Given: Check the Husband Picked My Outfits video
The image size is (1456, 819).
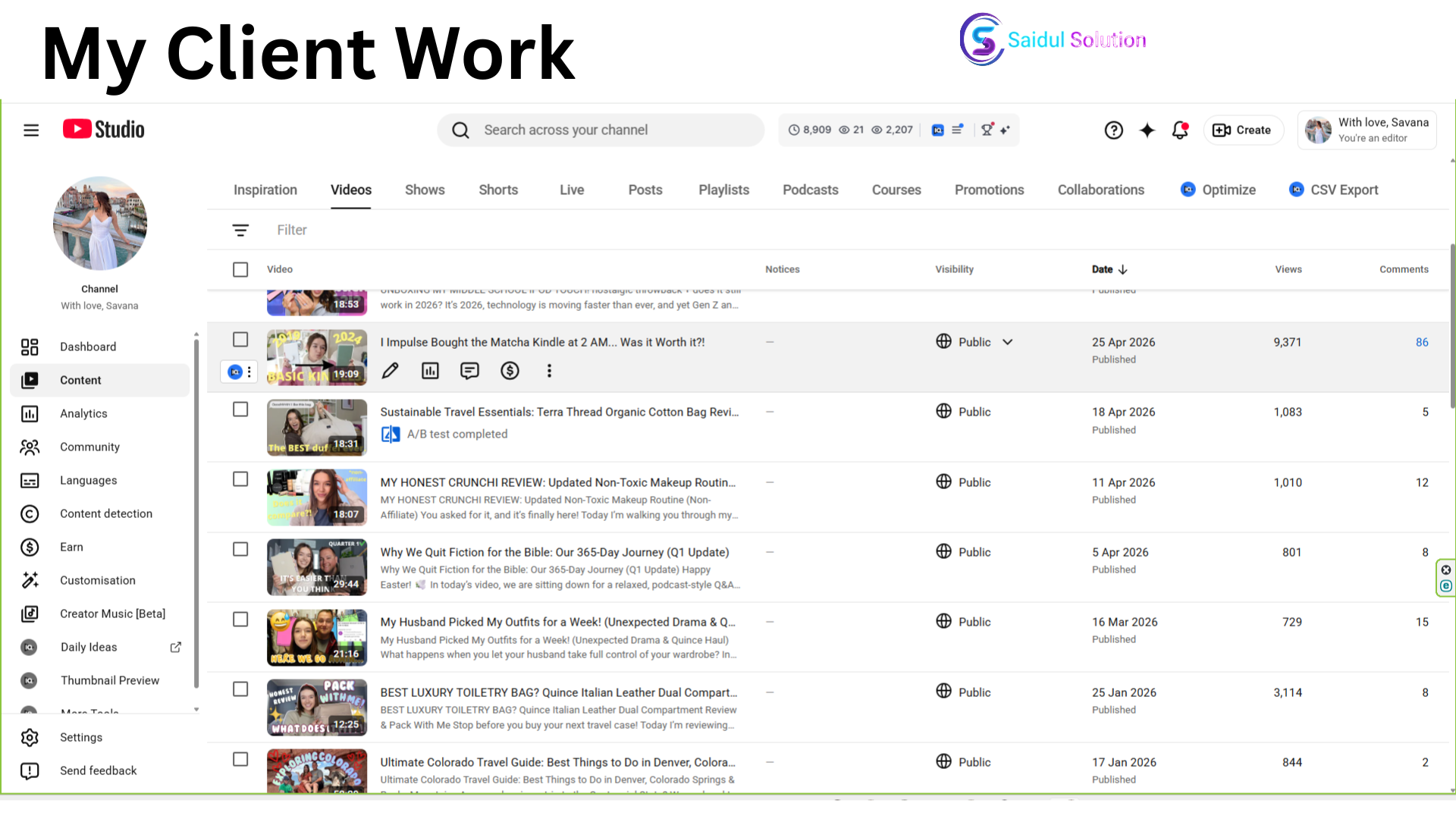Looking at the screenshot, I should click(240, 620).
